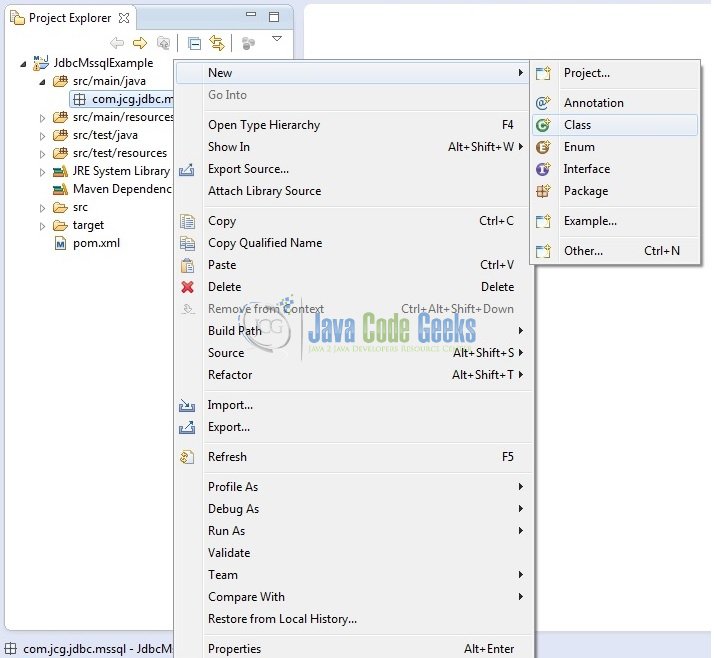Expand the JRE System Library node
This screenshot has height=658, width=714.
point(42,172)
